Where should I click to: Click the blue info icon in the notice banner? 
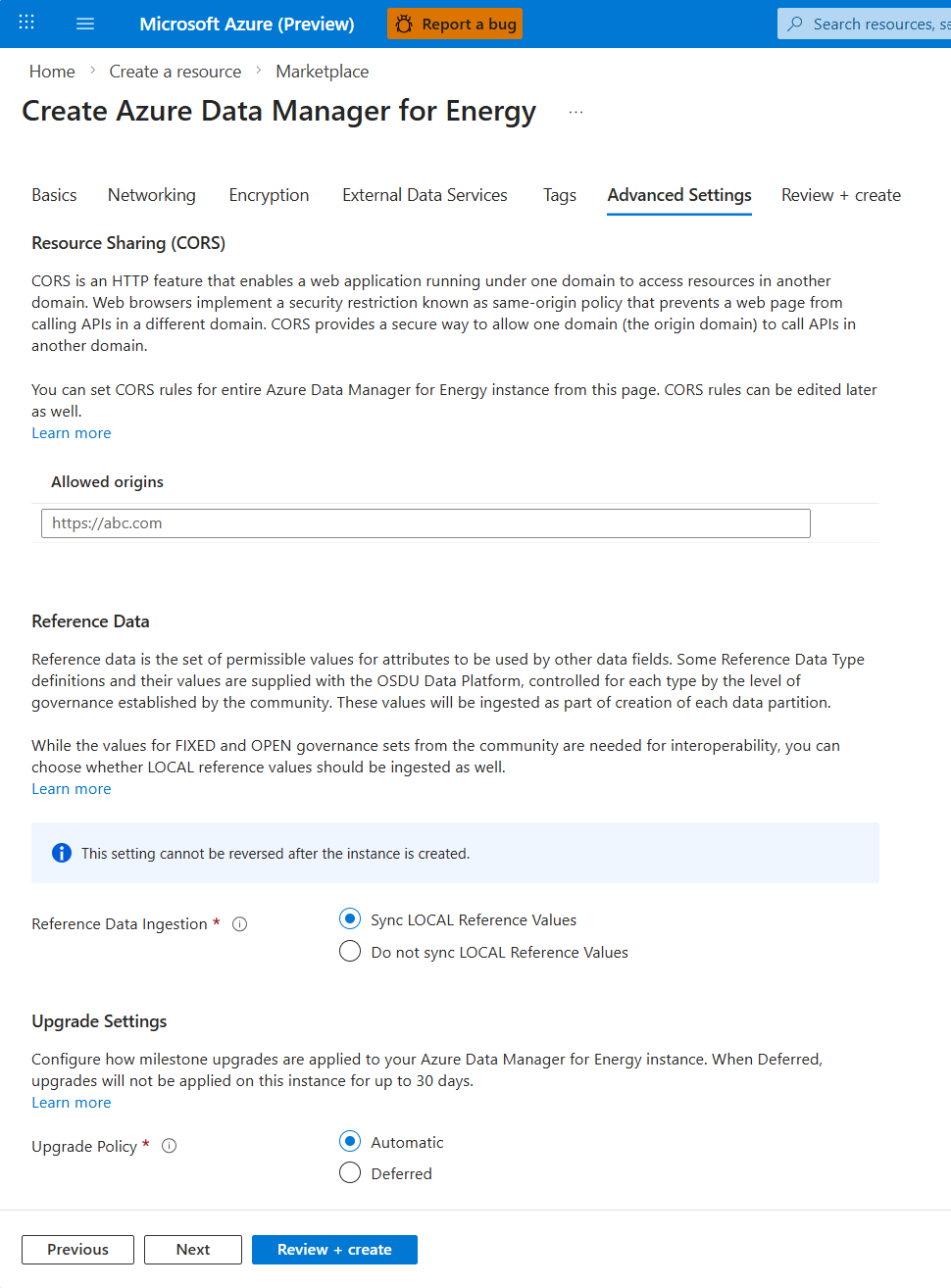click(x=62, y=853)
